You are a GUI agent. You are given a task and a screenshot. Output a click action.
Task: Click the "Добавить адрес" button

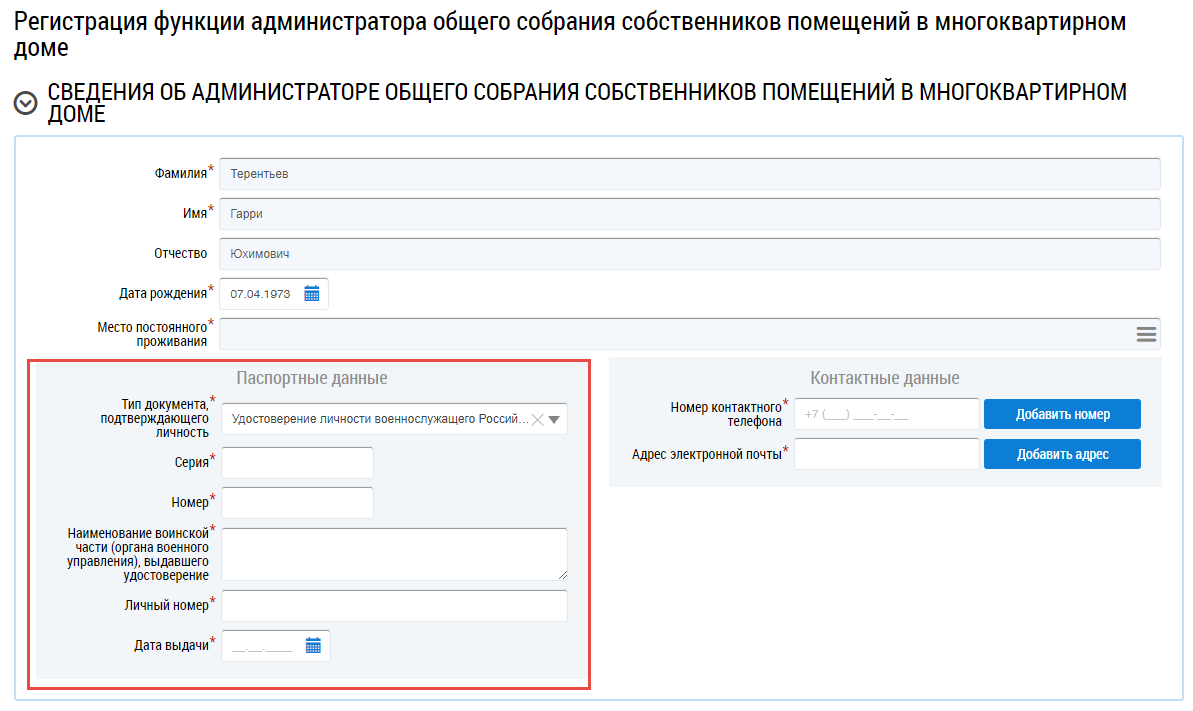coord(1062,454)
